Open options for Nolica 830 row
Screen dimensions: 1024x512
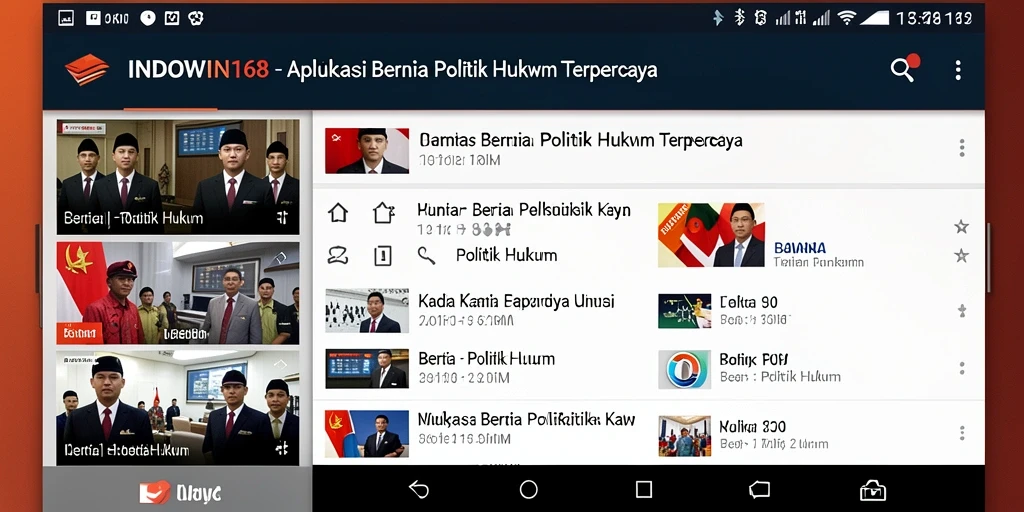pos(961,433)
